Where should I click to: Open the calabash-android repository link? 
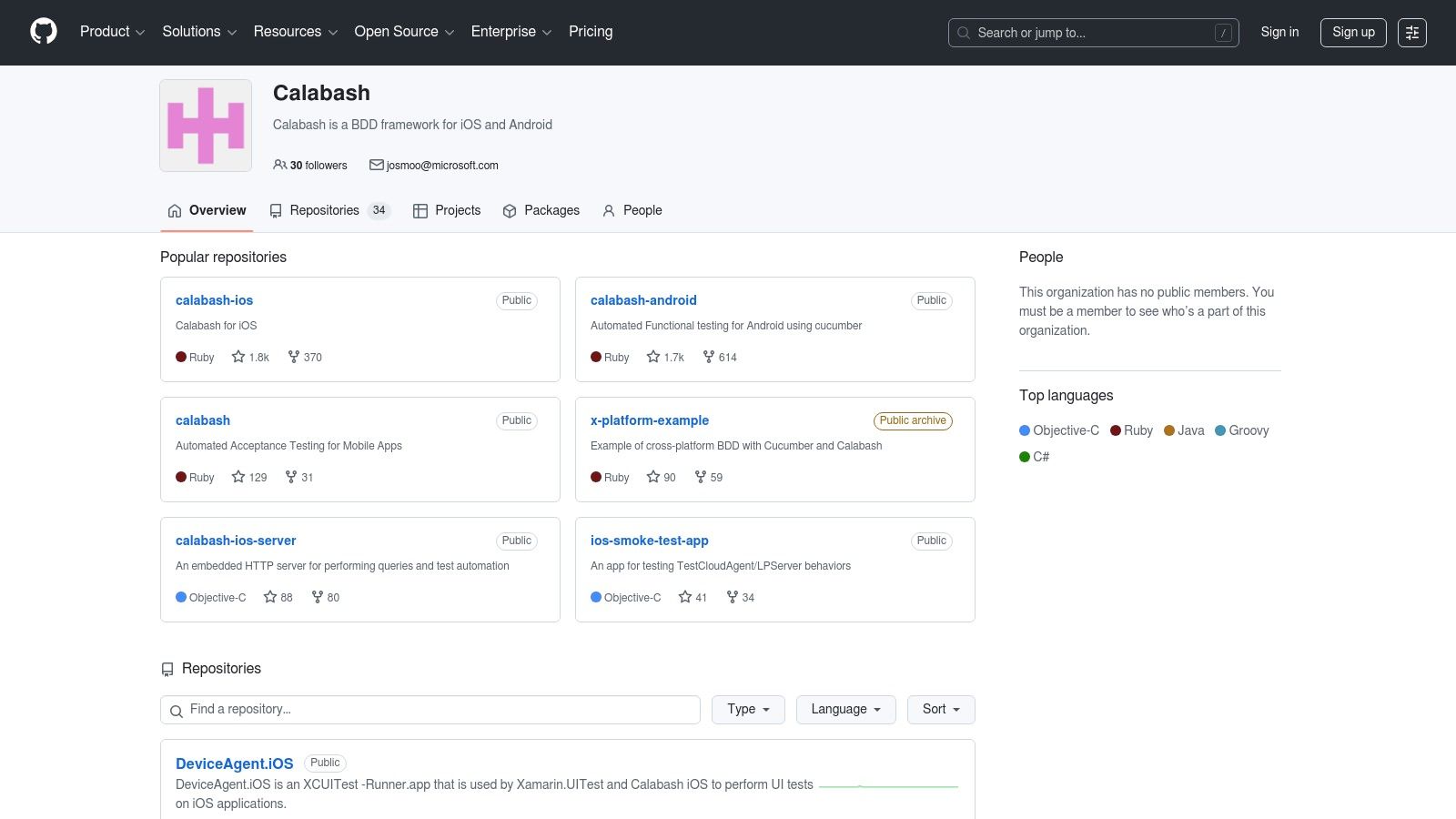click(643, 300)
